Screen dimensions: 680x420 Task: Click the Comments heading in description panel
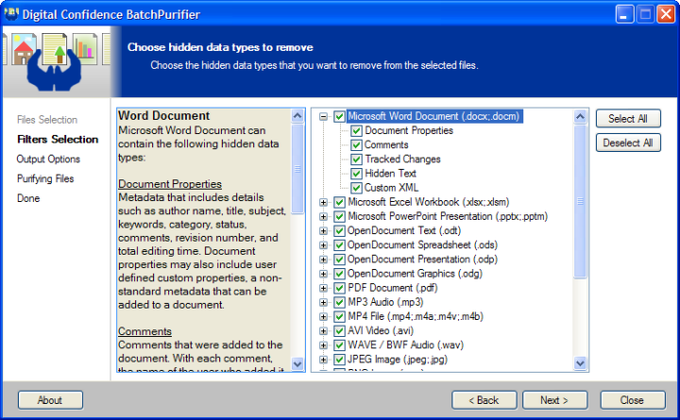[x=145, y=331]
